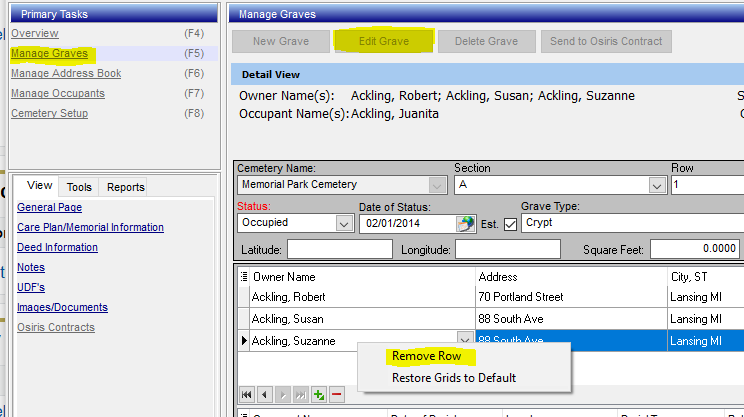Viewport: 744px width, 417px height.
Task: Select row header for Ackling, Robert
Action: 244,297
